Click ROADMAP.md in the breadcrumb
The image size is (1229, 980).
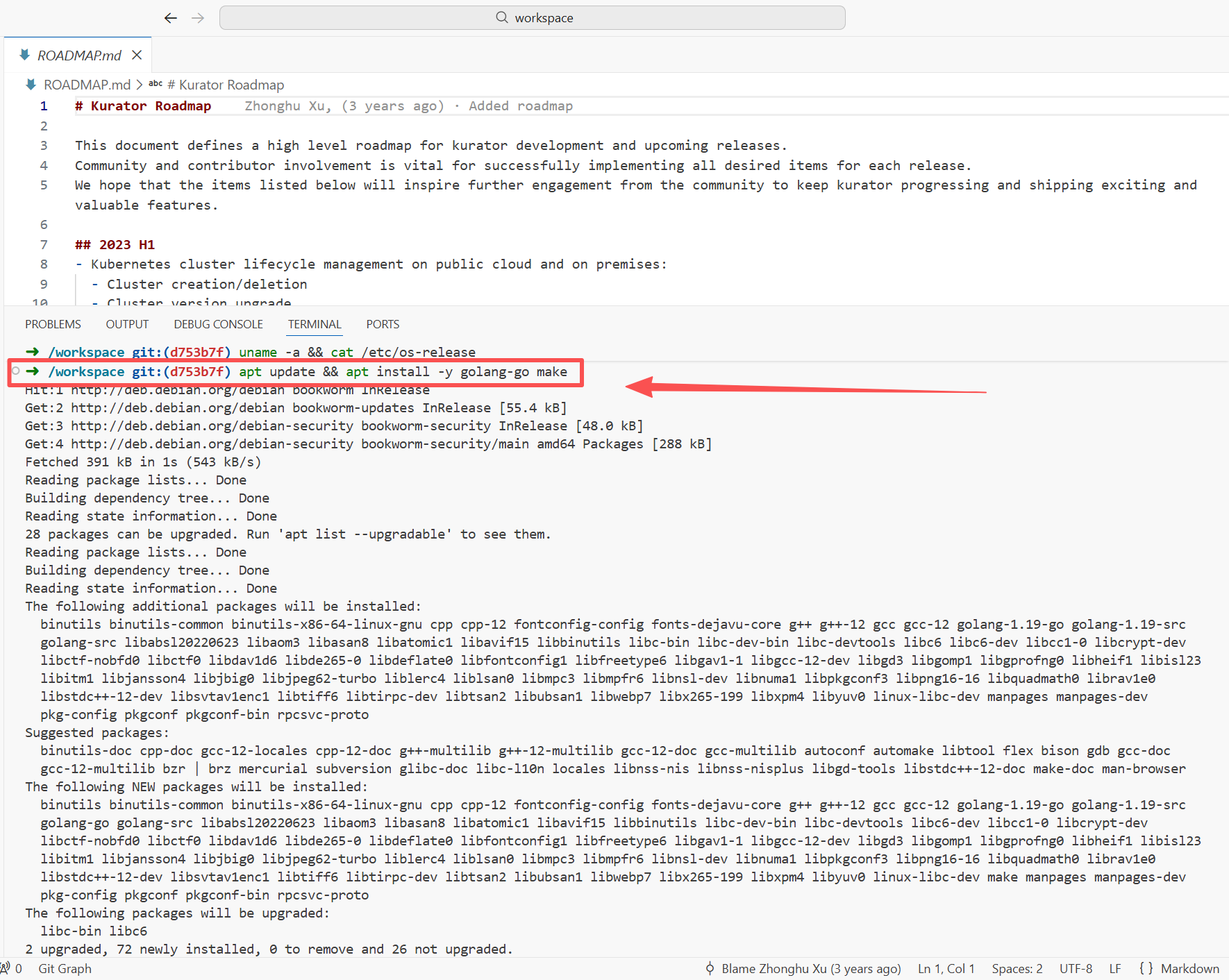pos(87,85)
